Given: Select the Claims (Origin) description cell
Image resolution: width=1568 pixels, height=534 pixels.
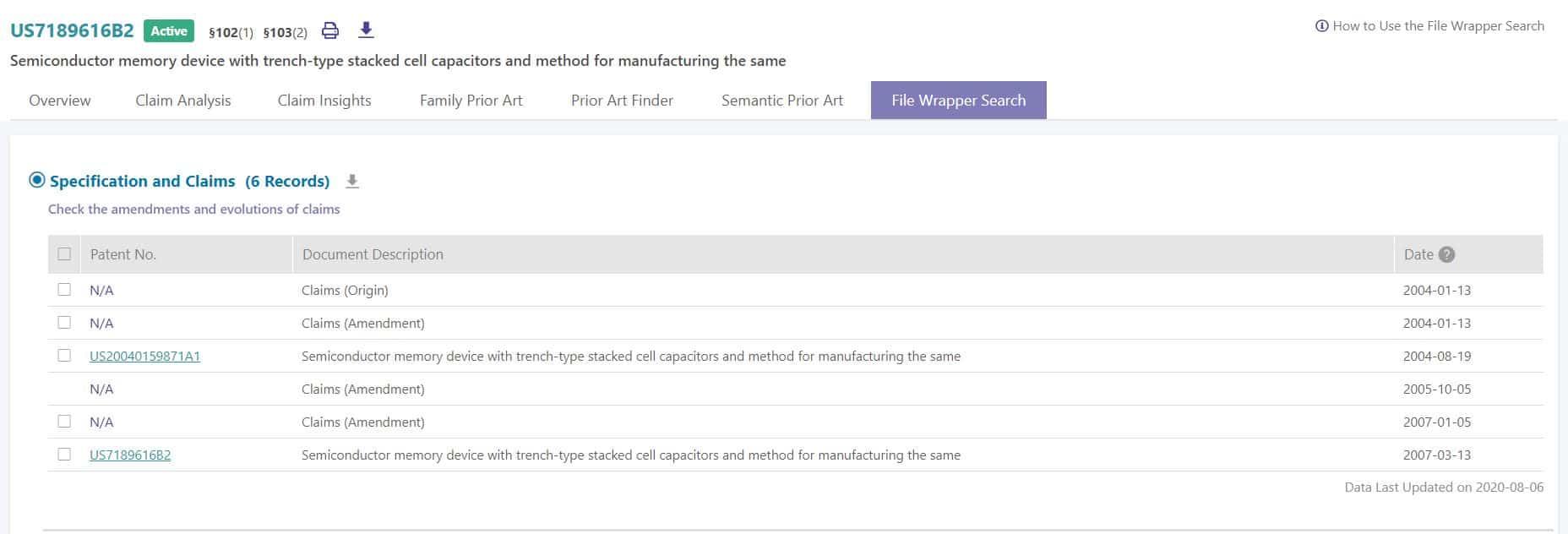Looking at the screenshot, I should click(x=345, y=291).
